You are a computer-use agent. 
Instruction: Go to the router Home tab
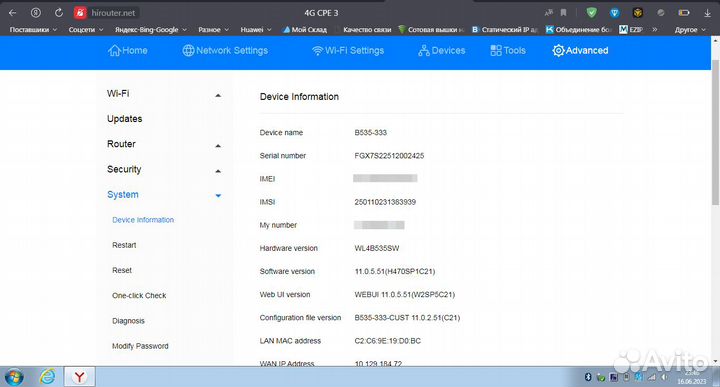coord(128,50)
